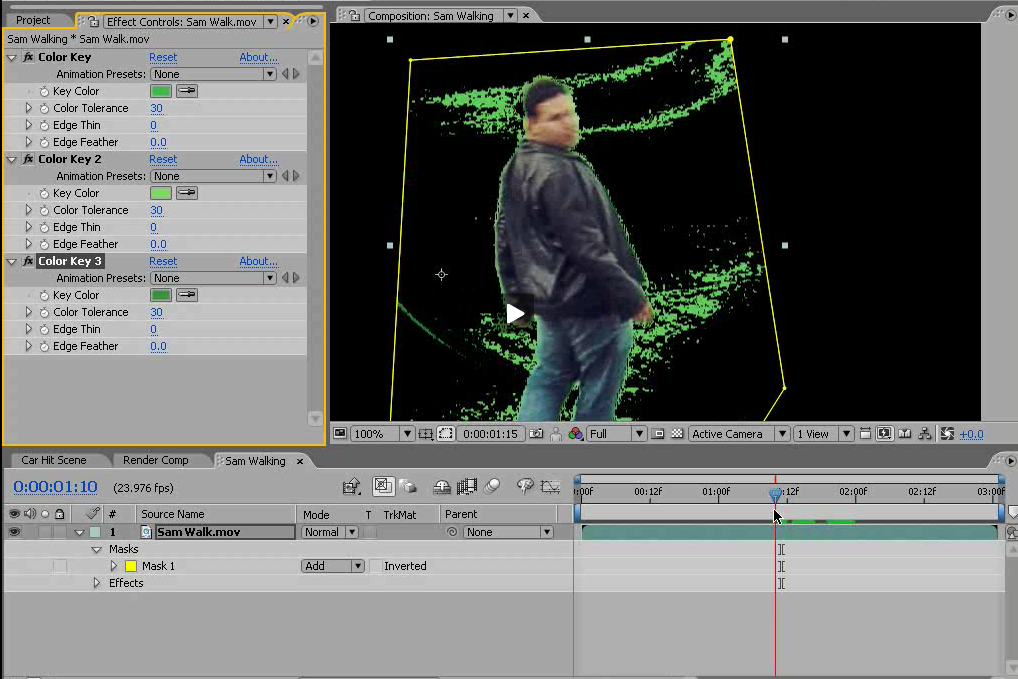This screenshot has width=1018, height=679.
Task: Click Reset for Color Key 2
Action: (x=163, y=160)
